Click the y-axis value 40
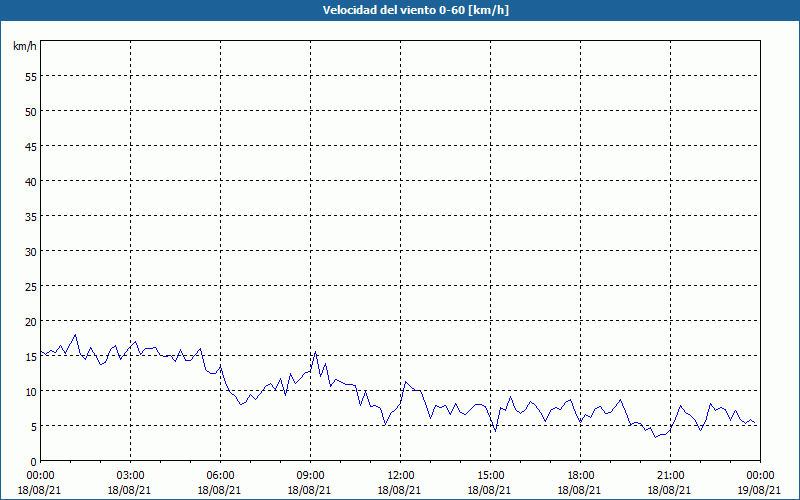Screen dimensions: 800x500 click(x=31, y=182)
